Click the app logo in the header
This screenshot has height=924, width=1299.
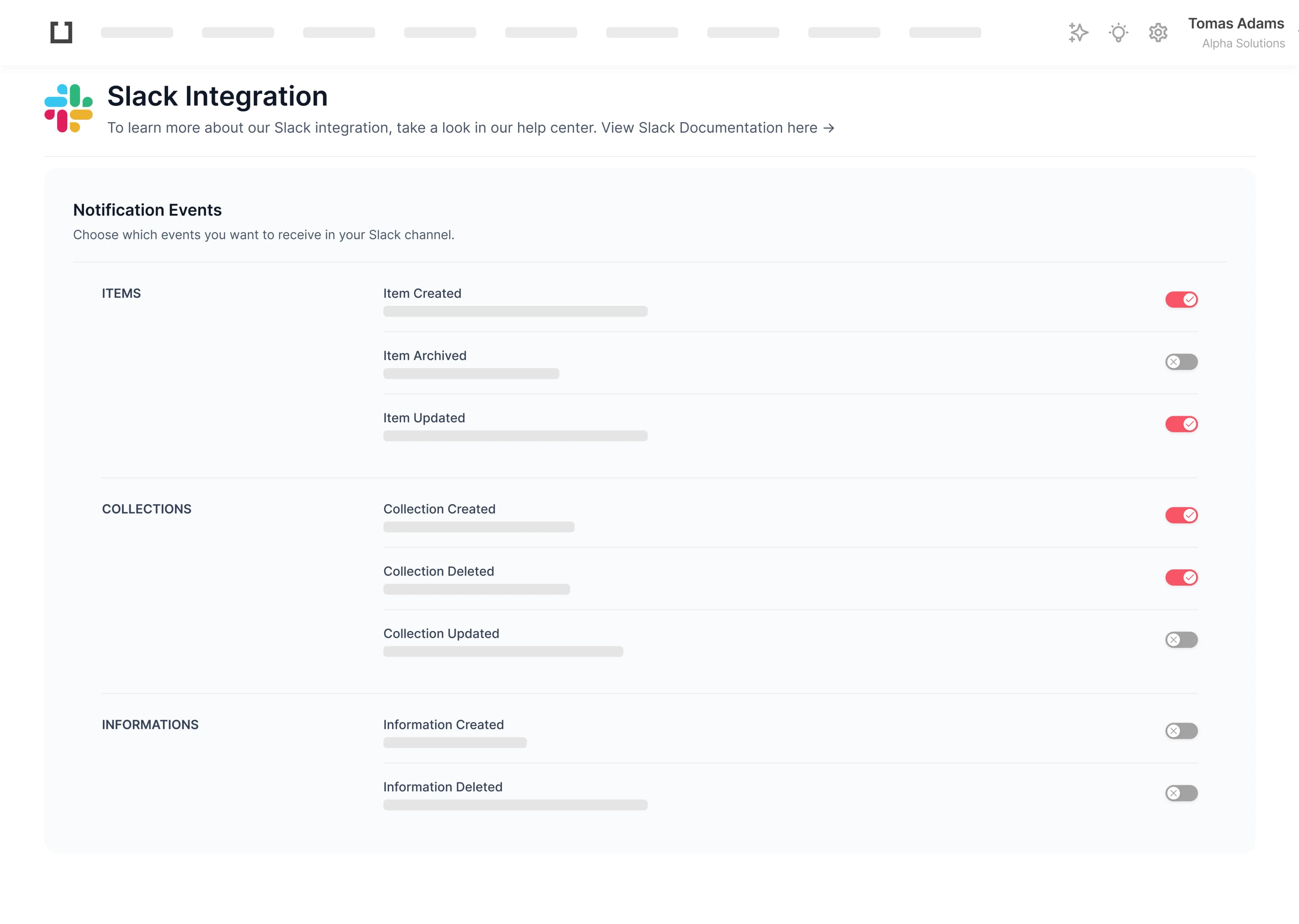point(62,32)
